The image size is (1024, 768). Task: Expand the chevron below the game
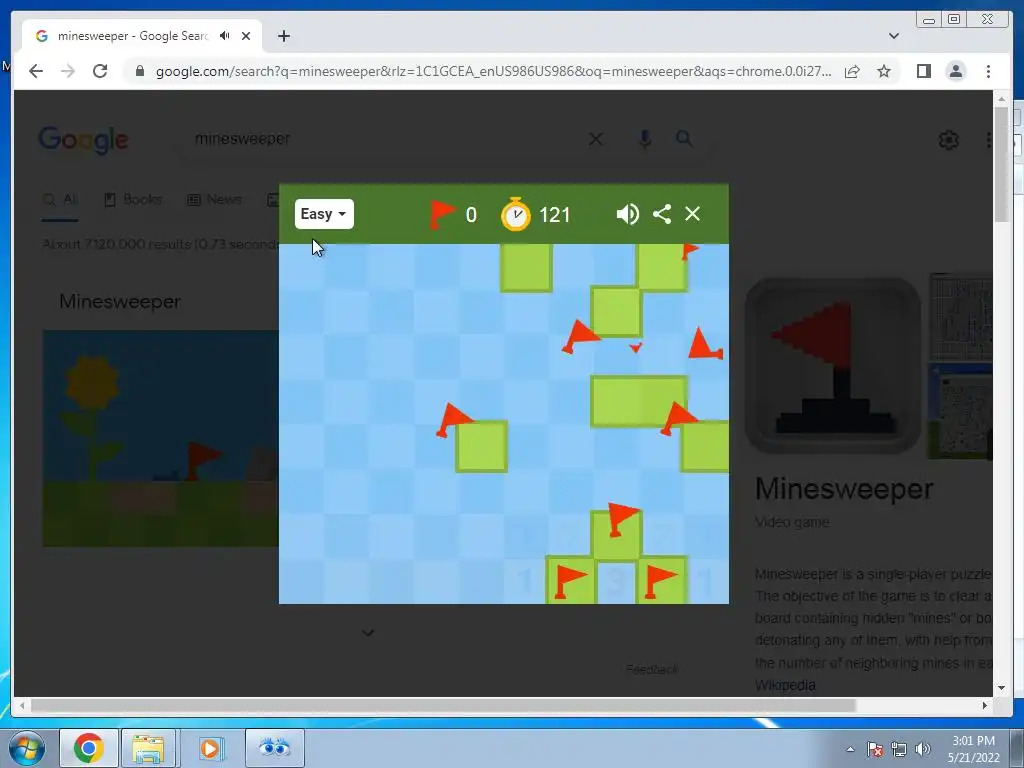368,633
